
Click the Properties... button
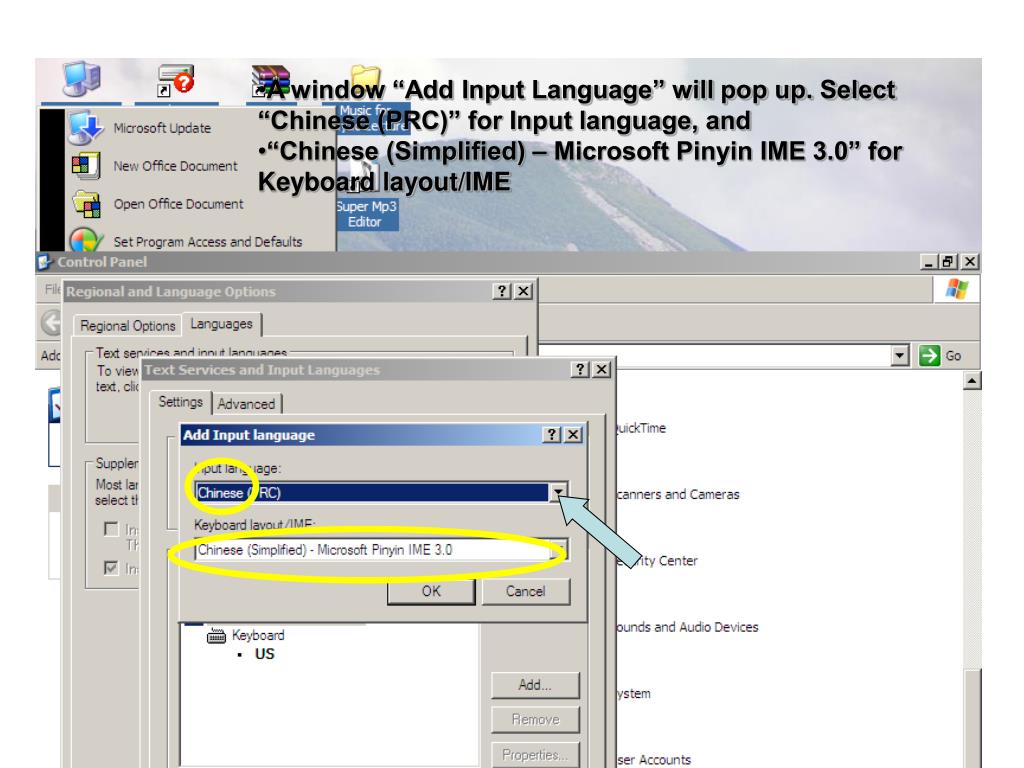535,754
